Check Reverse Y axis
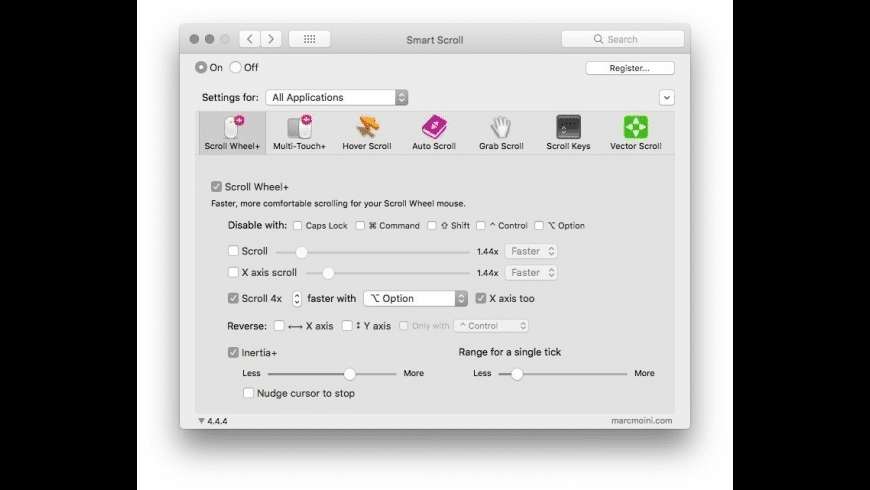Image resolution: width=870 pixels, height=490 pixels. (347, 326)
